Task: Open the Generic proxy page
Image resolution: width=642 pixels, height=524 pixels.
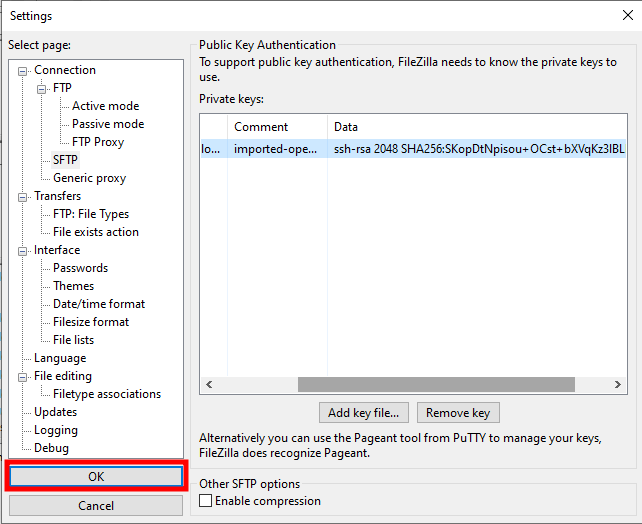Action: (89, 178)
